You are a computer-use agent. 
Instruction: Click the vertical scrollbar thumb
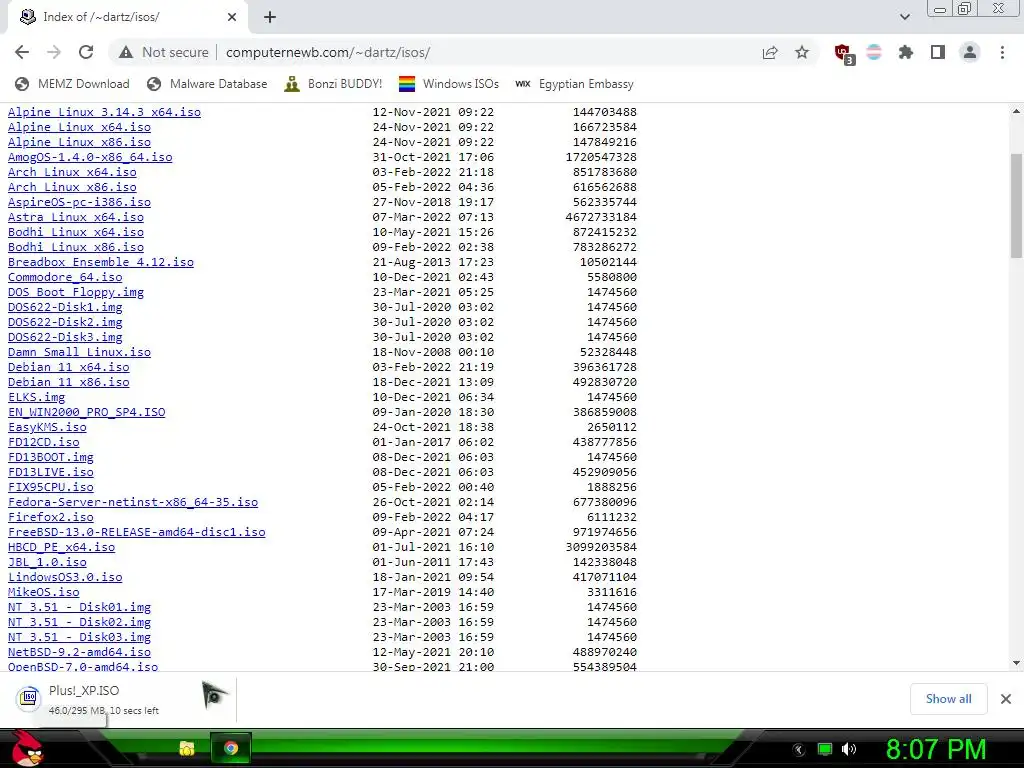pos(1016,206)
